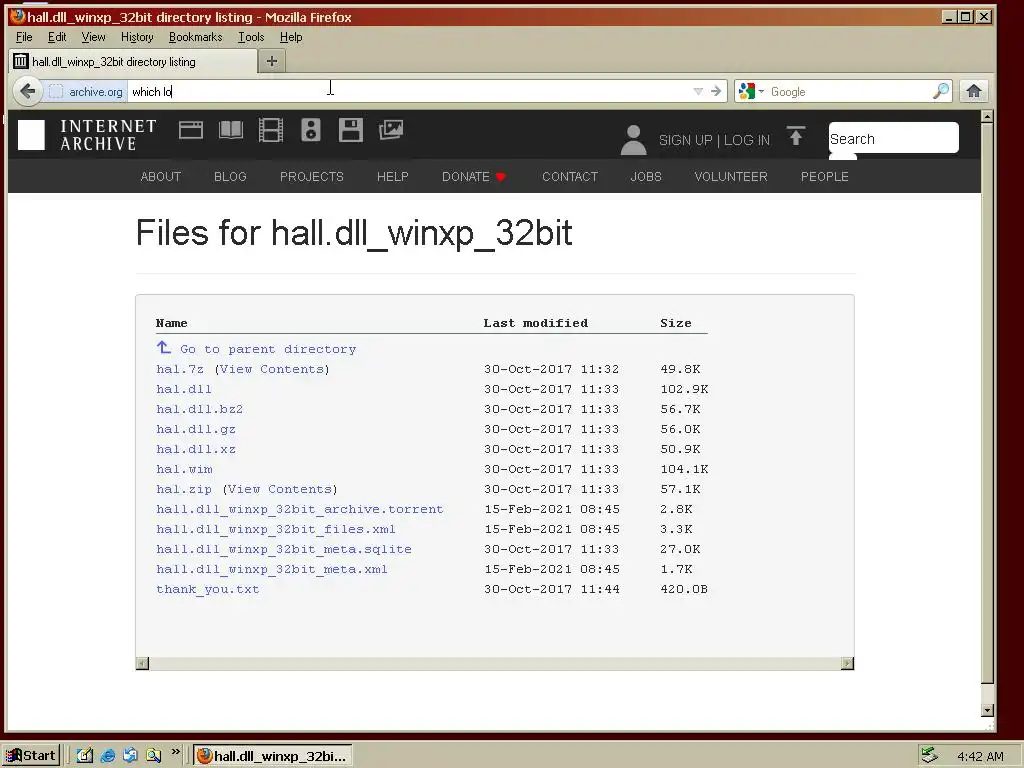Open hall.dll_winxp_32bit_files.xml
The width and height of the screenshot is (1024, 768).
point(276,529)
